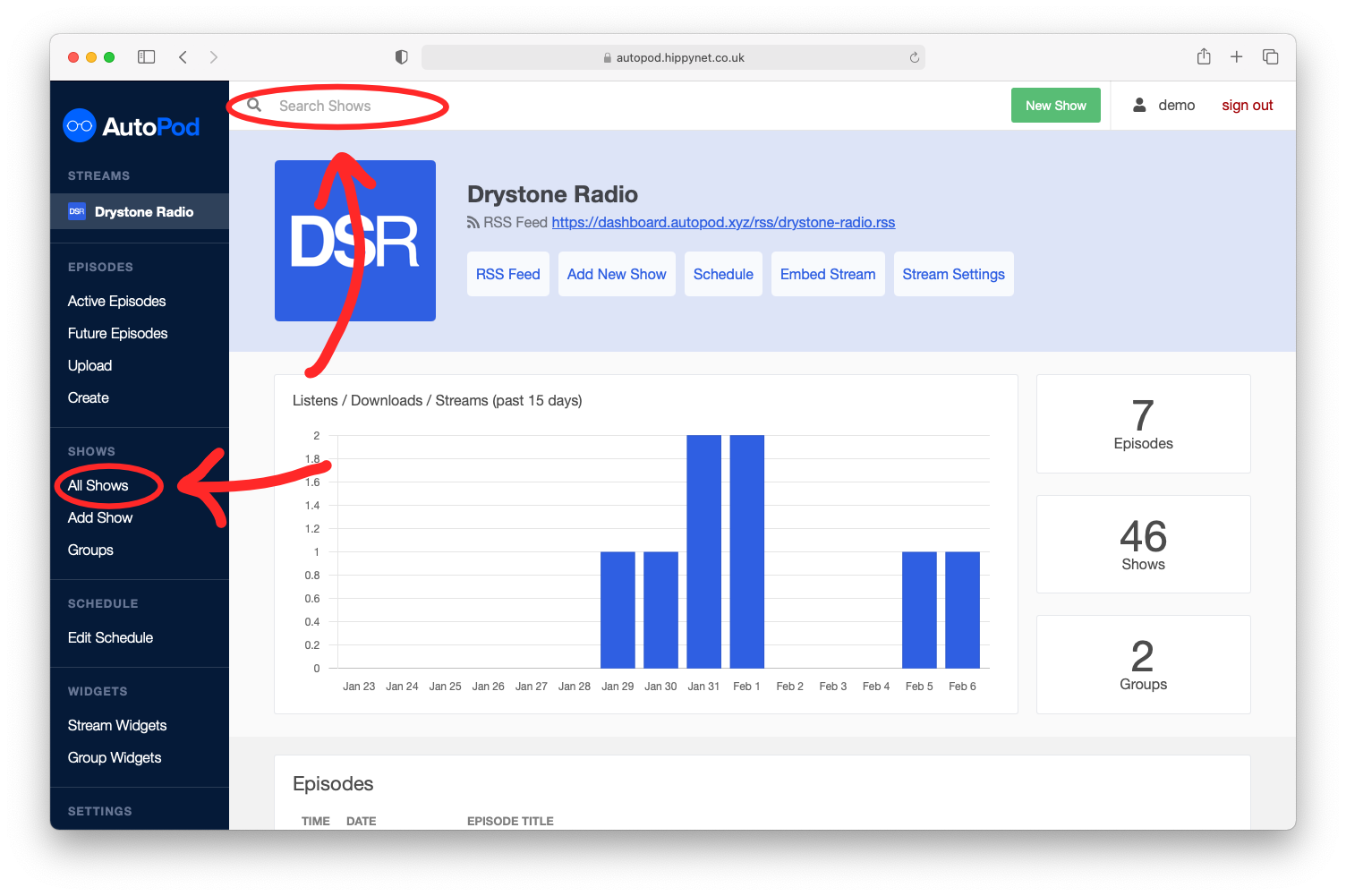Screen dimensions: 1346x896
Task: Click the Add New Show button
Action: 617,274
